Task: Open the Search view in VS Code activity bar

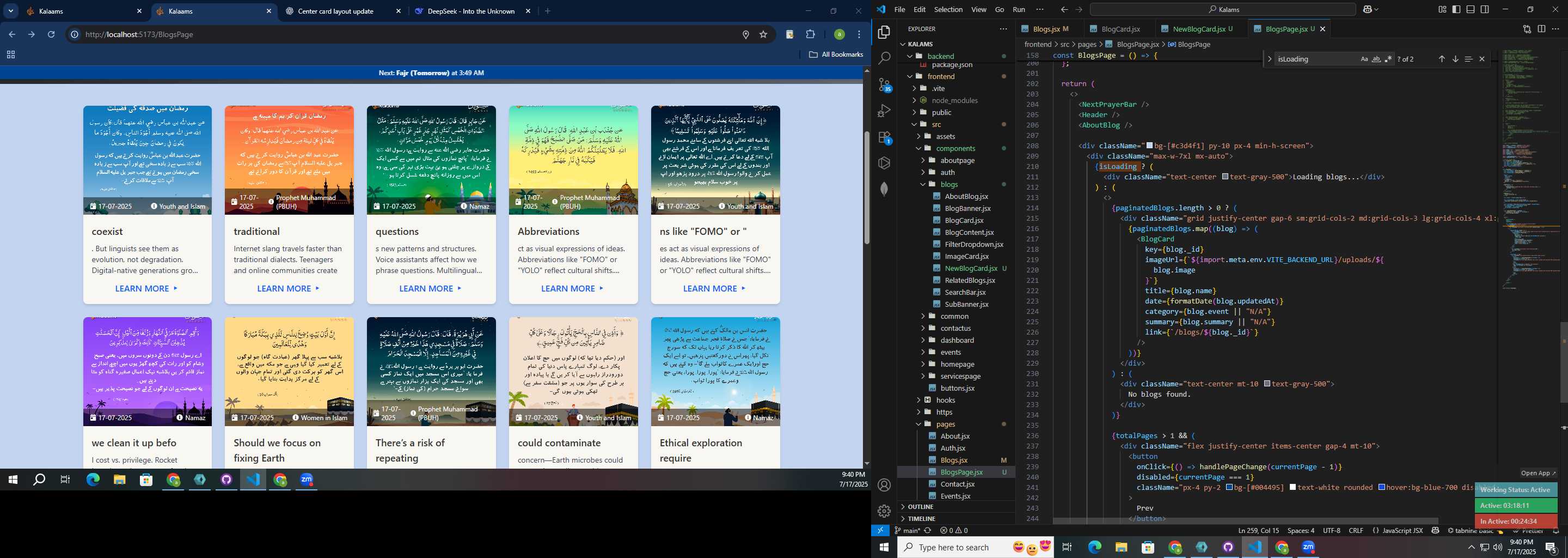Action: tap(884, 58)
